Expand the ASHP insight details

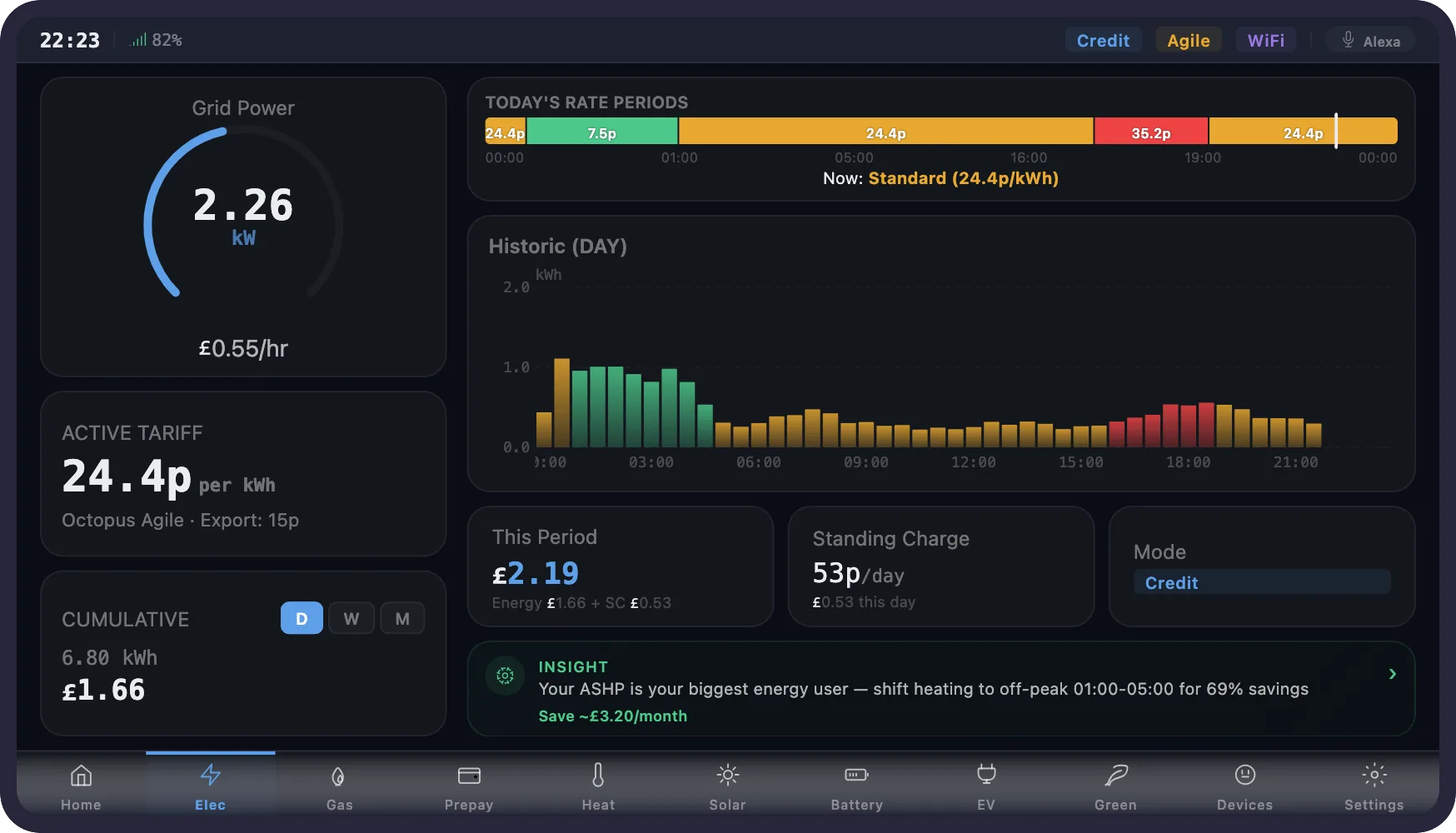point(1392,674)
